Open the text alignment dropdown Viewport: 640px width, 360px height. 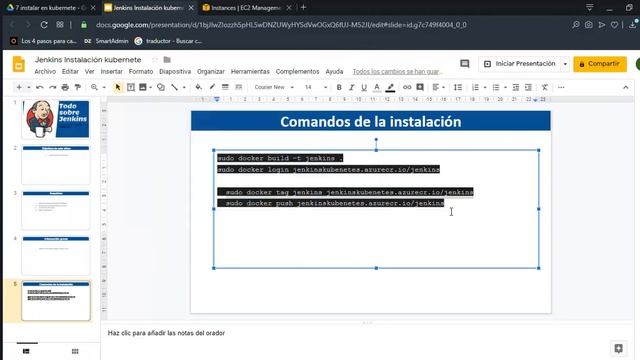[x=438, y=87]
